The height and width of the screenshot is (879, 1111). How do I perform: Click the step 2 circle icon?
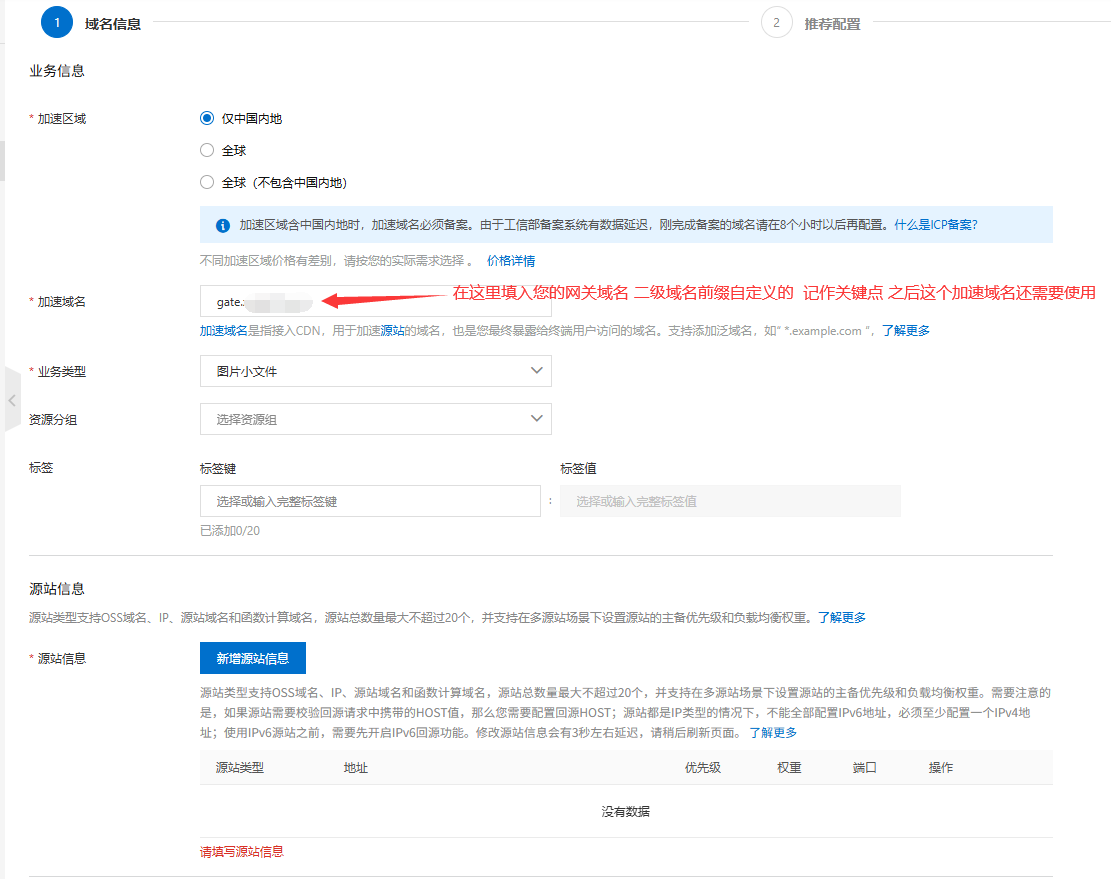[x=776, y=23]
